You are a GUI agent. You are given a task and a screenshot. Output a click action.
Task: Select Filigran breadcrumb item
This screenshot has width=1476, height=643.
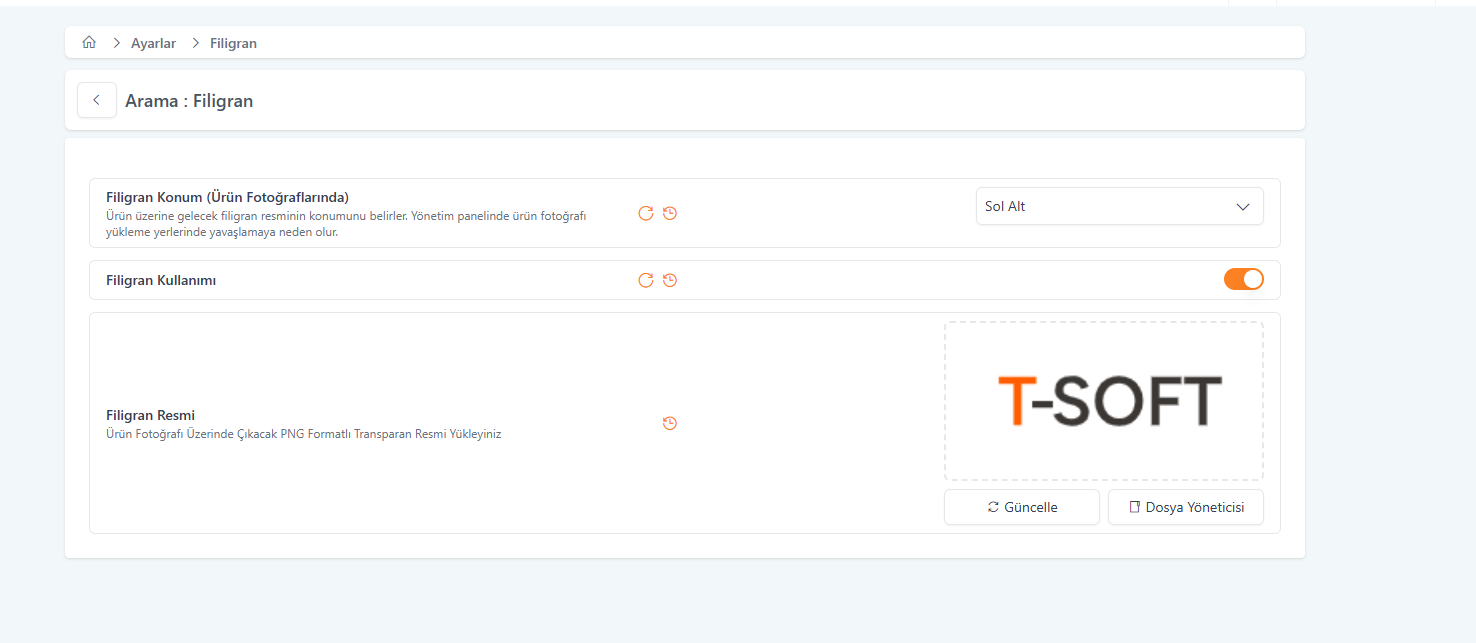click(233, 43)
